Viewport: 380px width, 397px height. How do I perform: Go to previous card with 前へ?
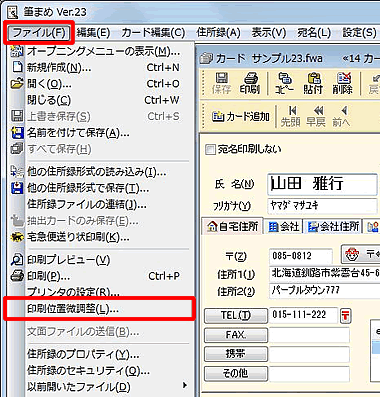(x=341, y=116)
